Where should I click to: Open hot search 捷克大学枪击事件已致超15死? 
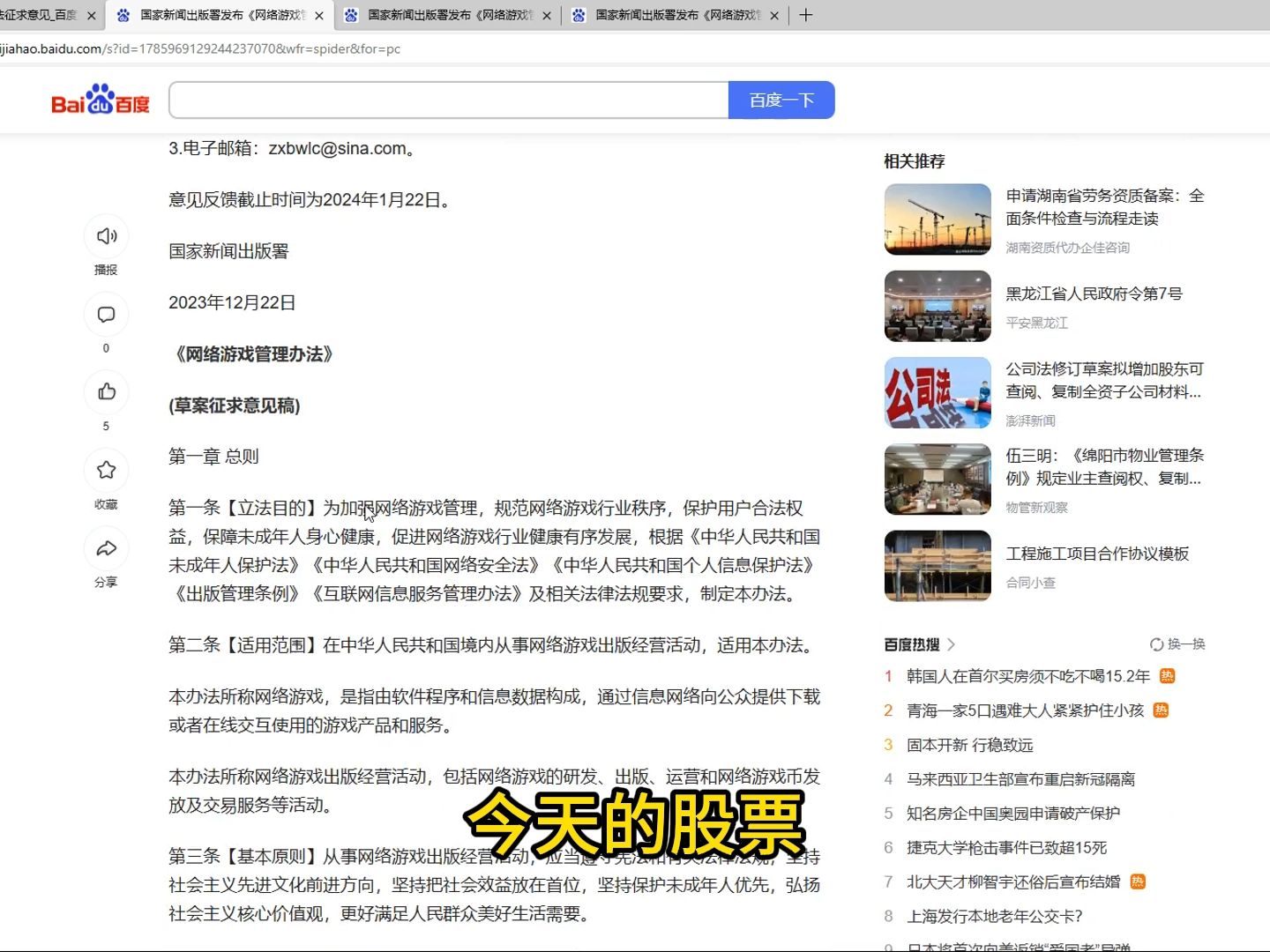(x=1007, y=848)
